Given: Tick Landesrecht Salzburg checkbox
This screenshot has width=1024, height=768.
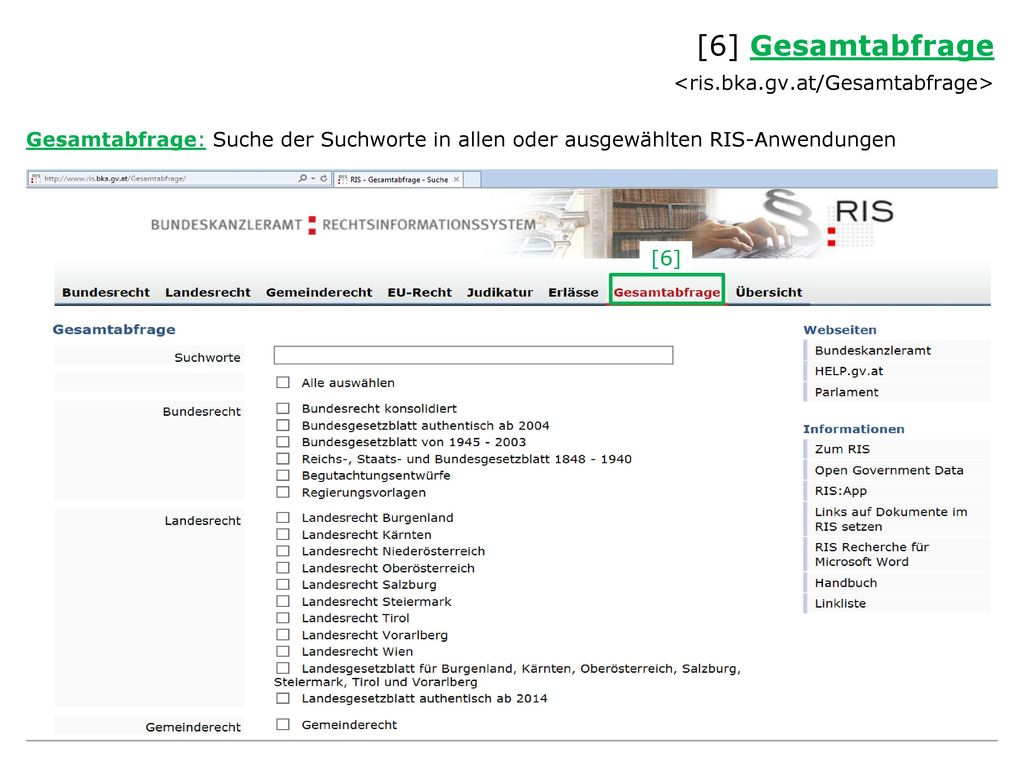Looking at the screenshot, I should click(x=283, y=584).
